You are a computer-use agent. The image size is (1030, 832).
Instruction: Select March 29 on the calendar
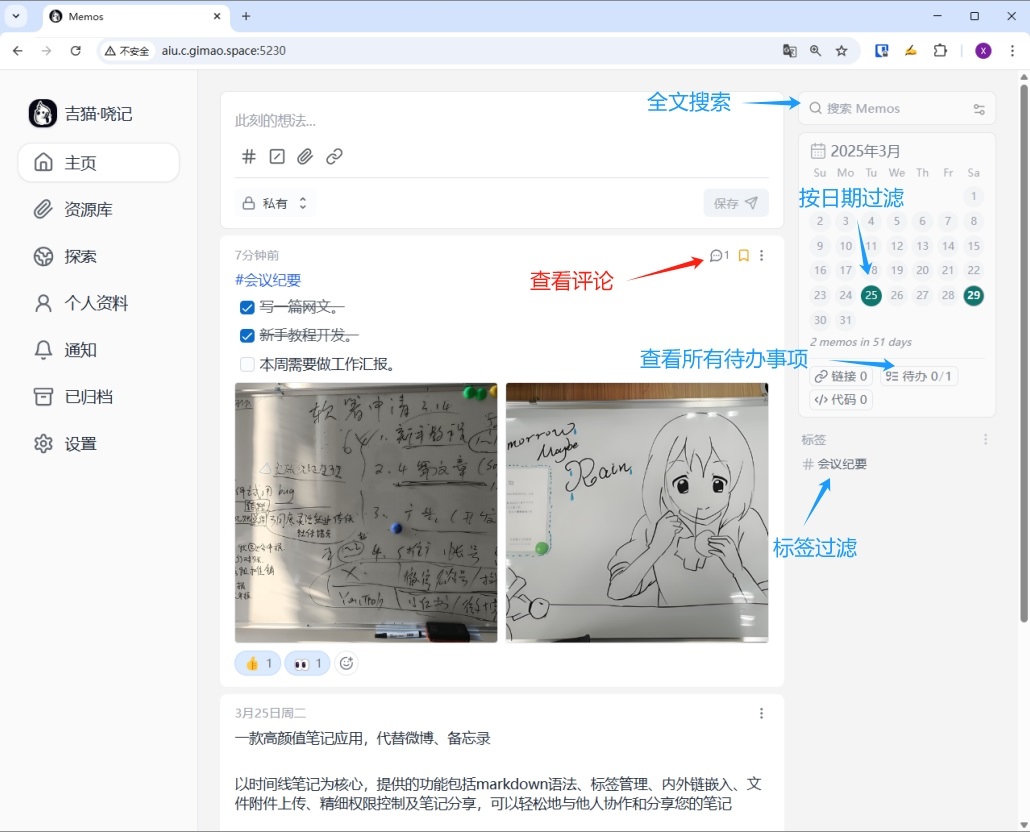pyautogui.click(x=974, y=295)
